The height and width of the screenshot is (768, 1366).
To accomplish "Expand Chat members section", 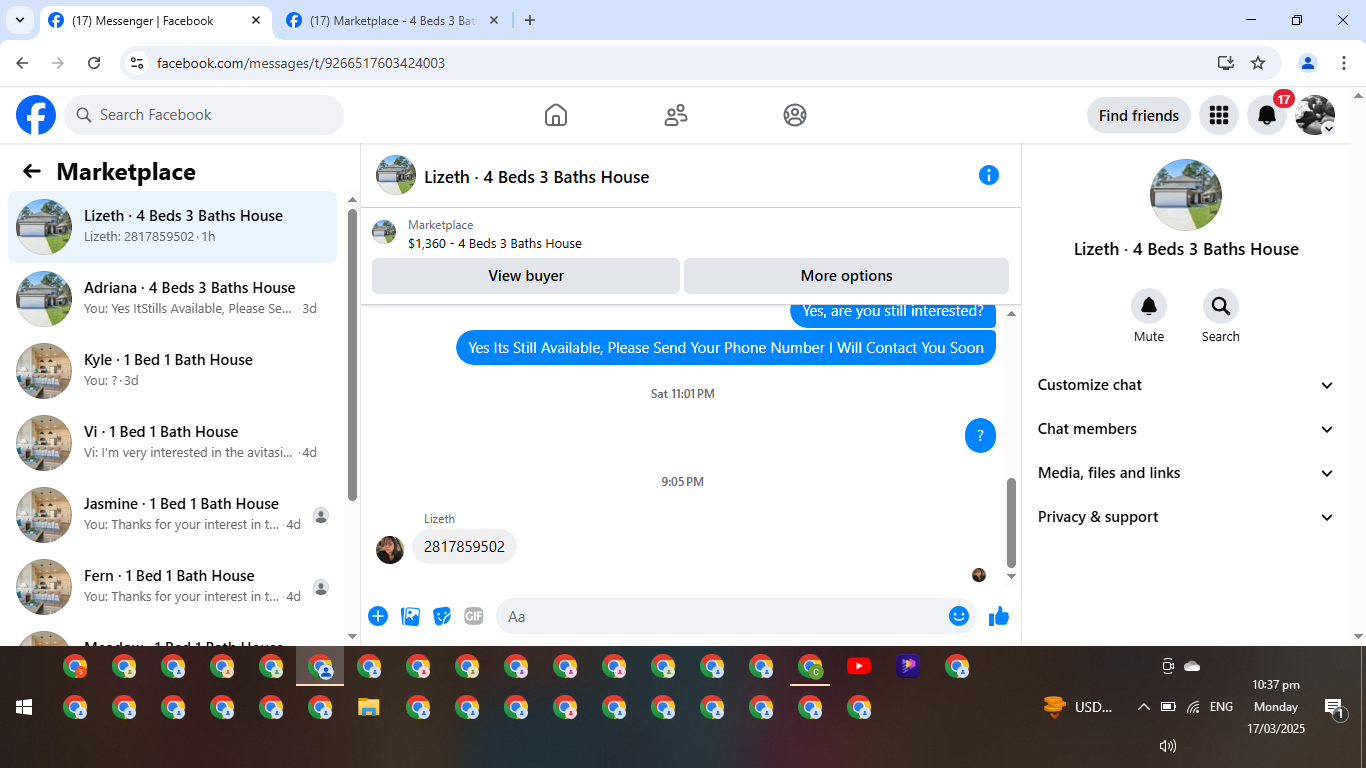I will 1186,429.
